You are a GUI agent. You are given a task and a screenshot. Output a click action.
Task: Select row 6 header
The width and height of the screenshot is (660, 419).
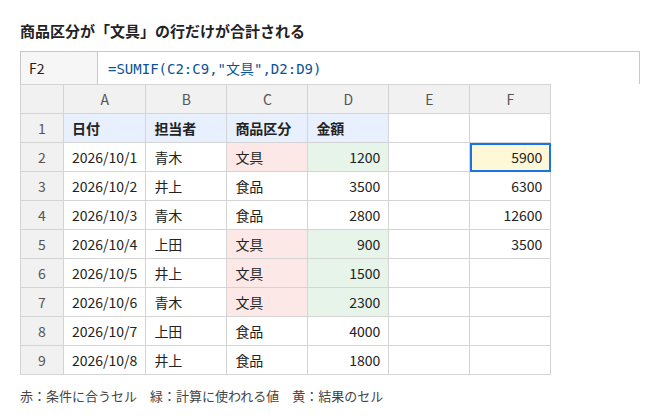click(x=42, y=274)
